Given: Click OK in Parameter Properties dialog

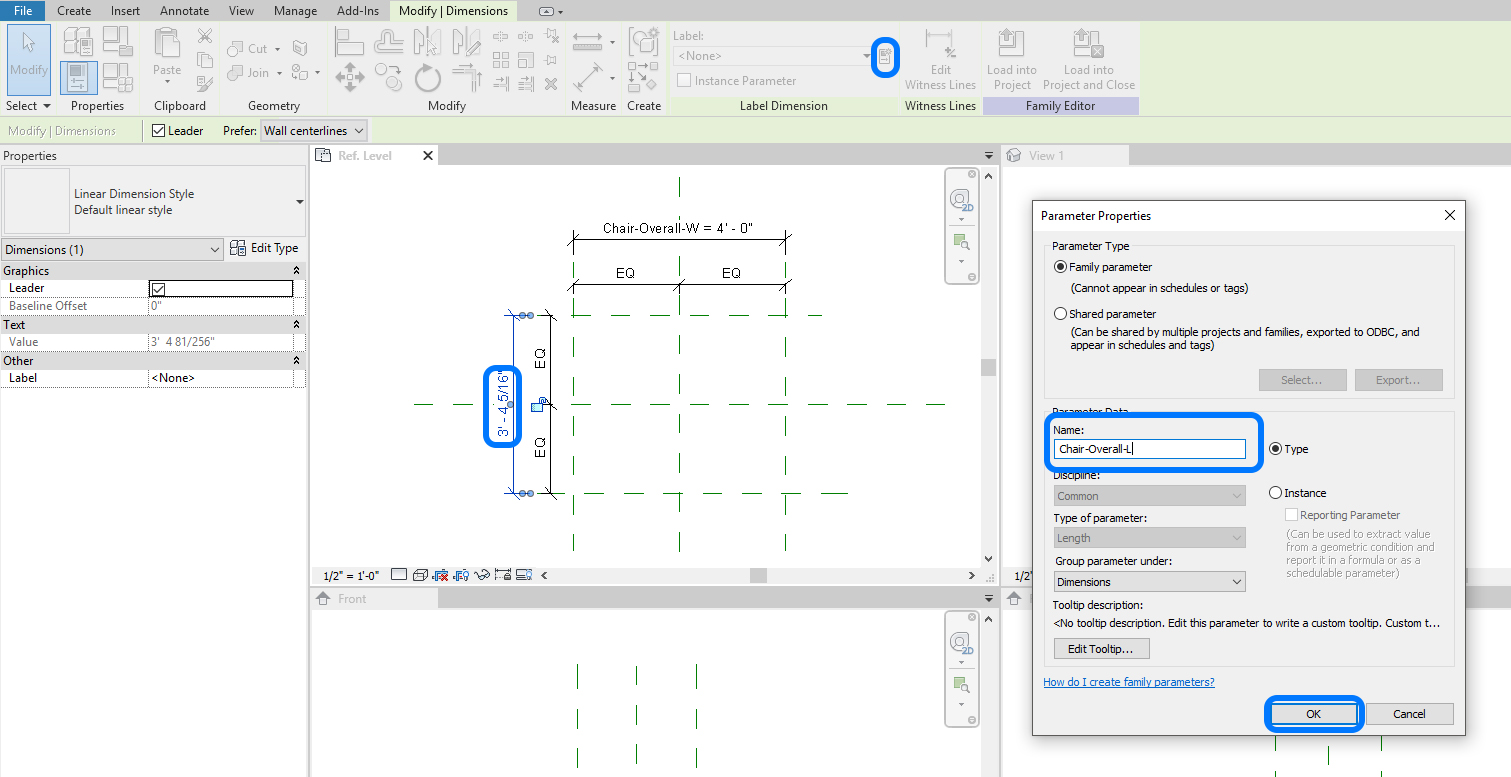Looking at the screenshot, I should [1313, 714].
